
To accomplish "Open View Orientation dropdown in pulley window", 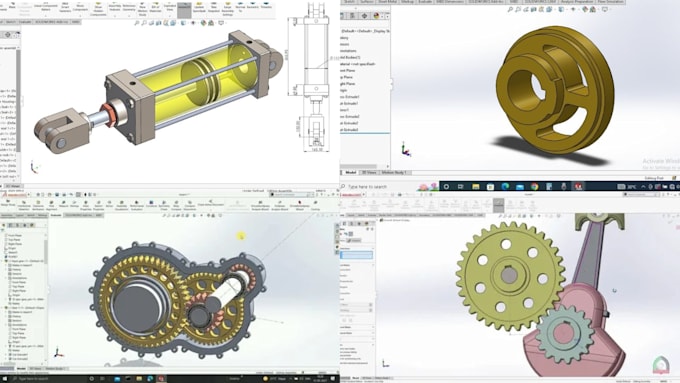I will coord(549,9).
